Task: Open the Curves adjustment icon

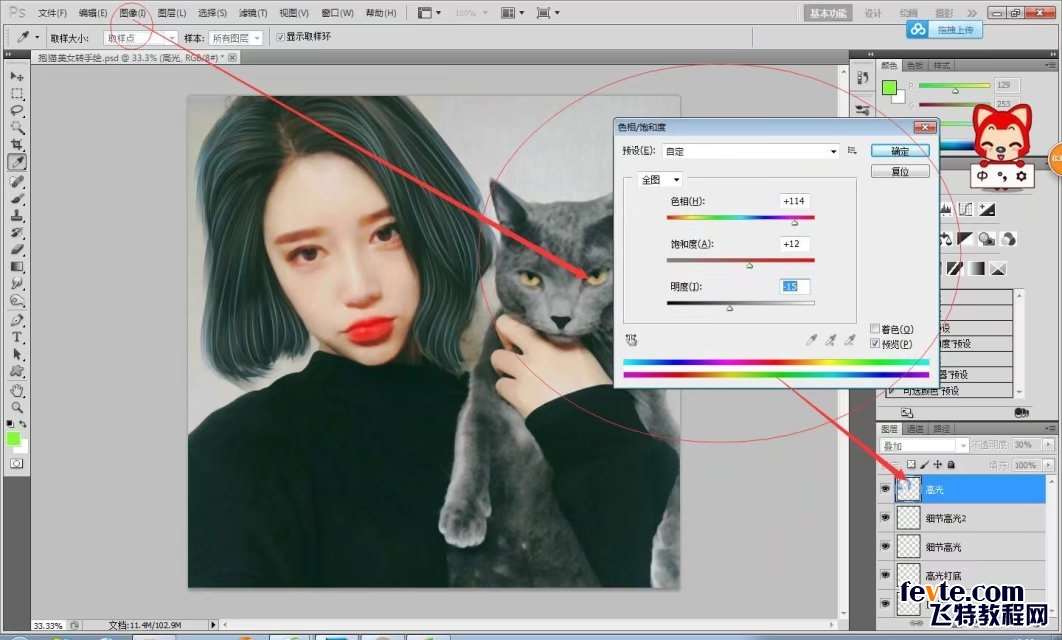Action: (967, 210)
